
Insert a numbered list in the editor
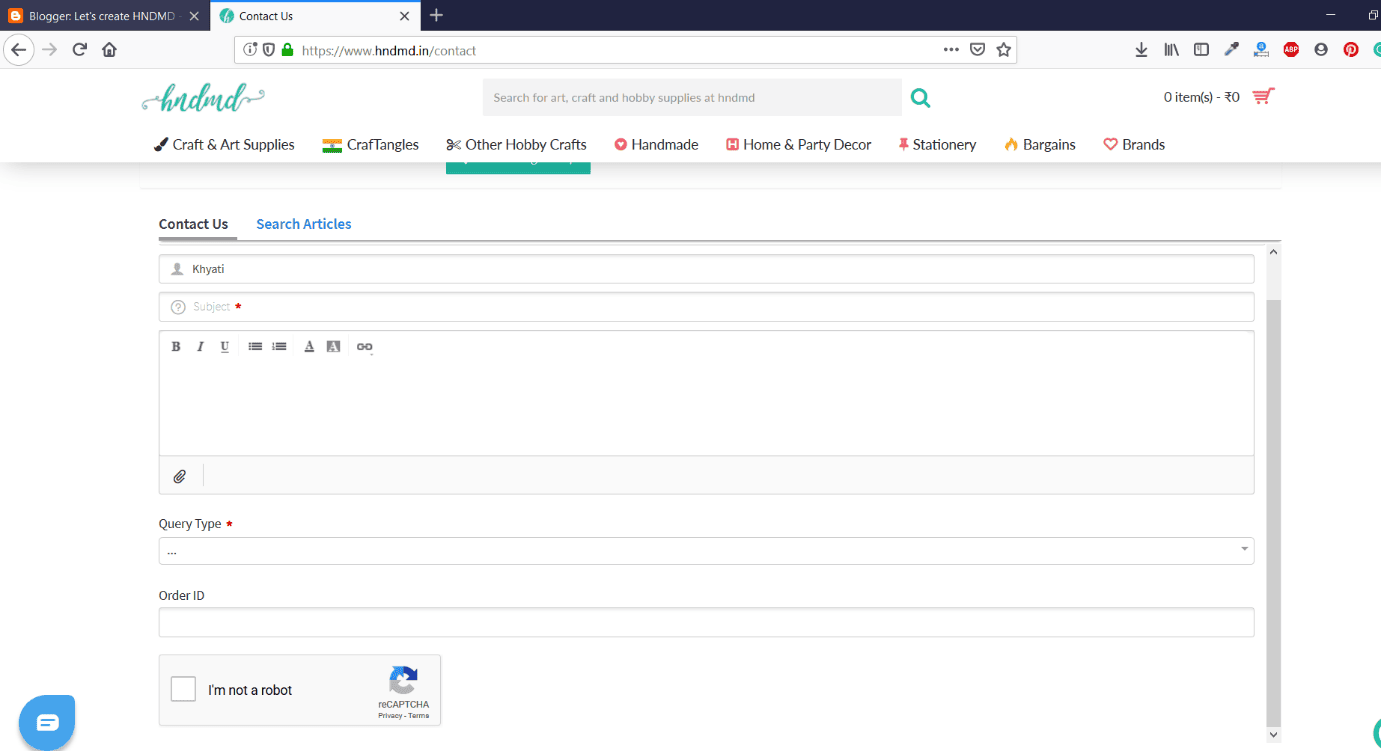pyautogui.click(x=280, y=347)
